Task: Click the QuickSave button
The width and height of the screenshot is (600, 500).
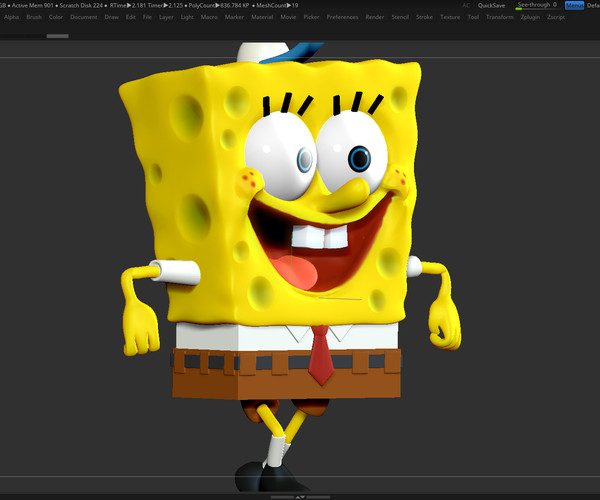Action: pyautogui.click(x=491, y=5)
